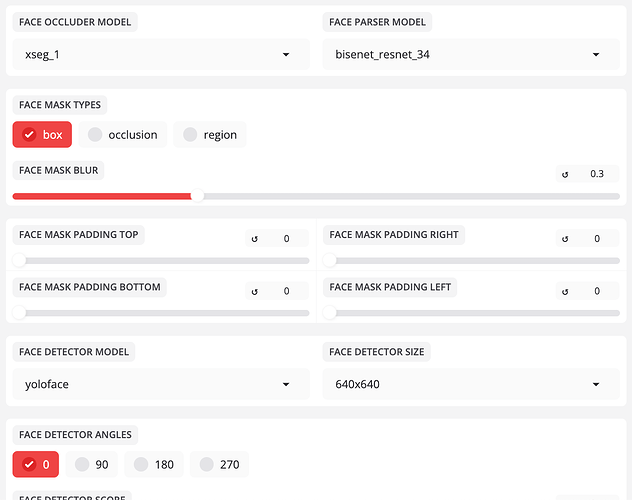Screen dimensions: 632x500
Task: Reset Face Mask Padding Right value
Action: tap(565, 239)
